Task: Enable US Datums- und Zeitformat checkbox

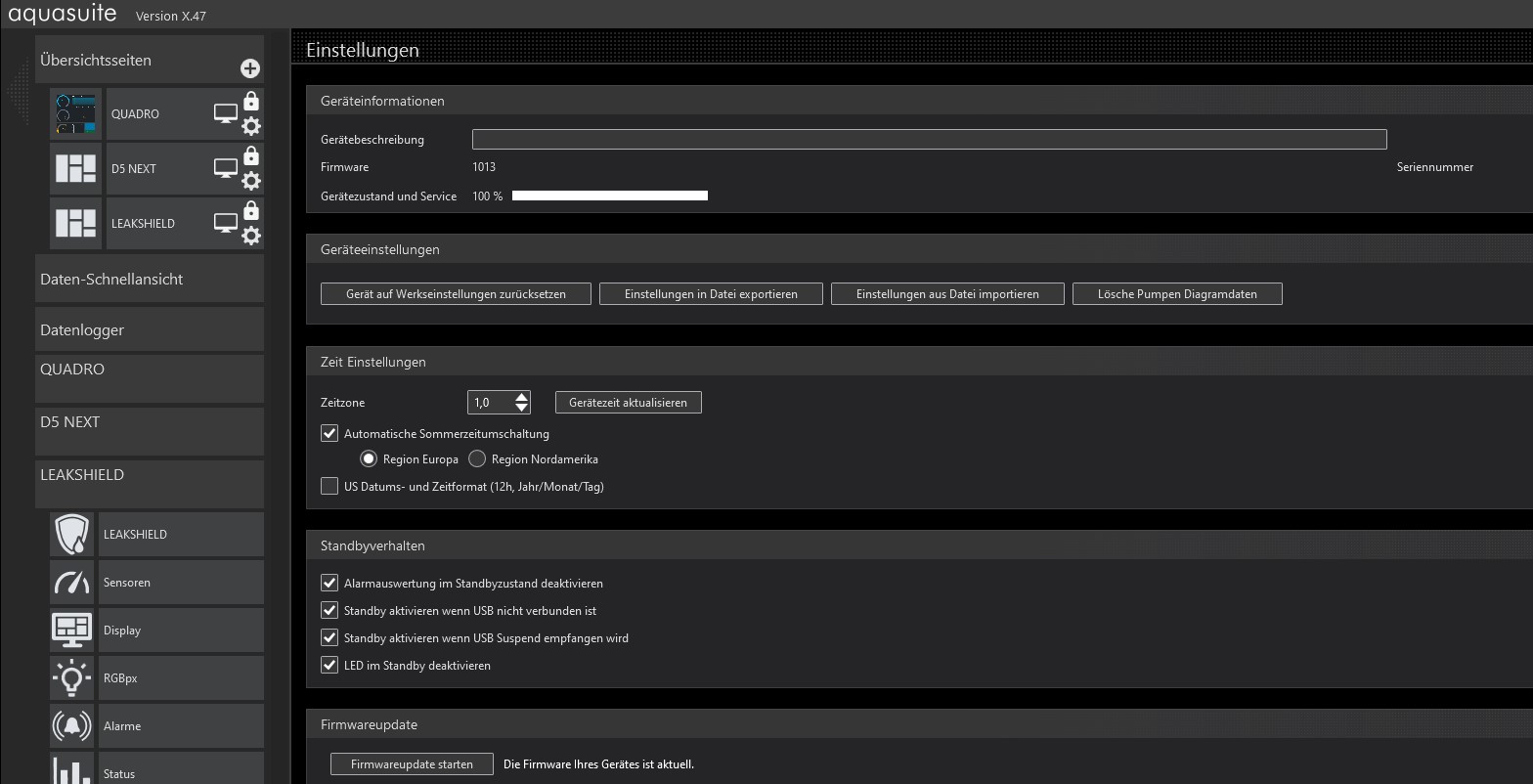Action: click(329, 486)
